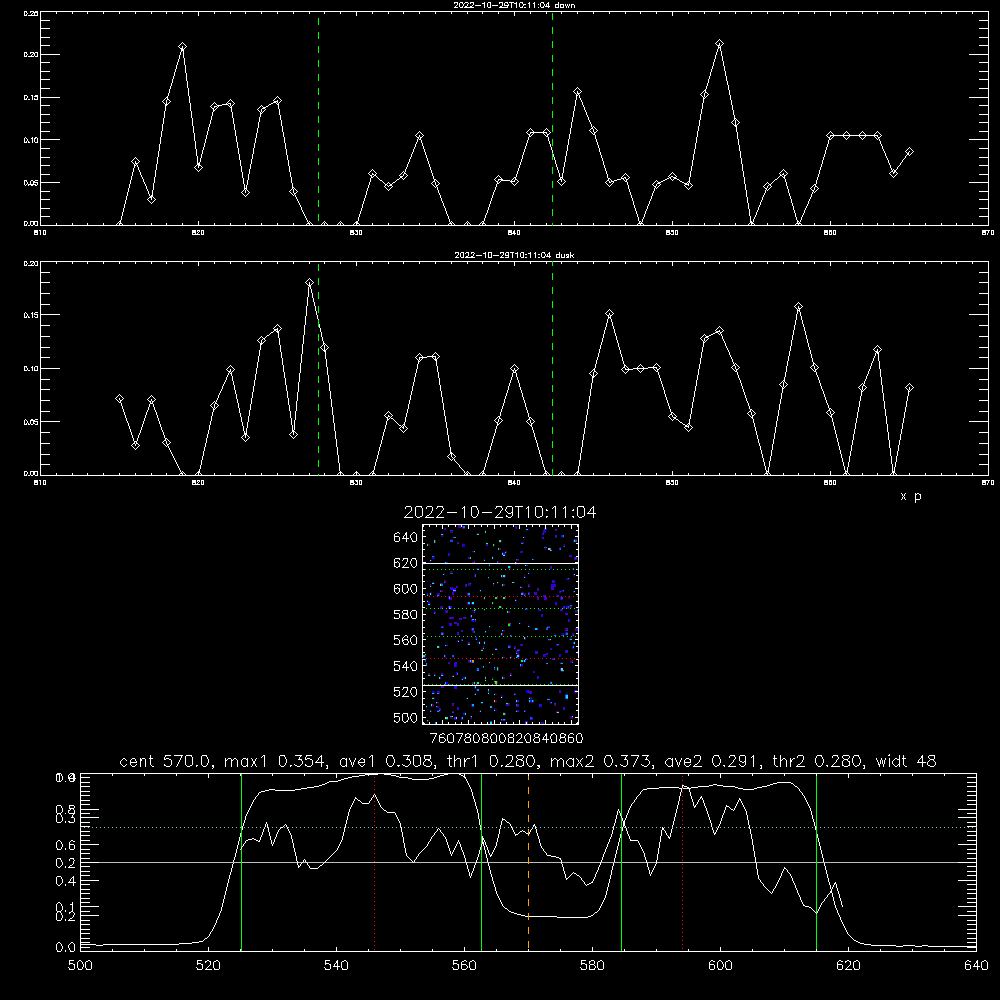Click the large timestamp title above the detector image
This screenshot has height=1000, width=1000.
[500, 512]
